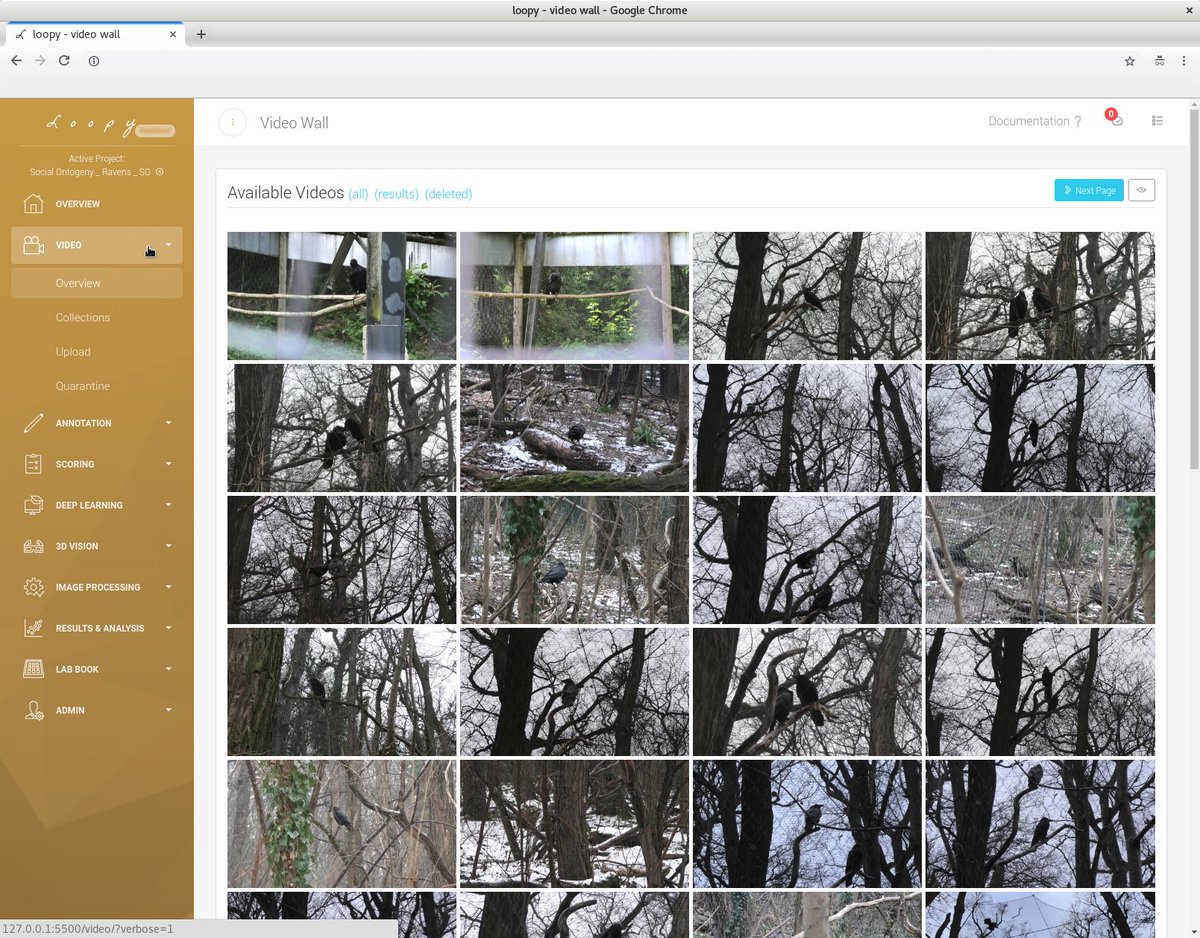Filter videos by (results)
This screenshot has height=938, width=1200.
coord(396,194)
